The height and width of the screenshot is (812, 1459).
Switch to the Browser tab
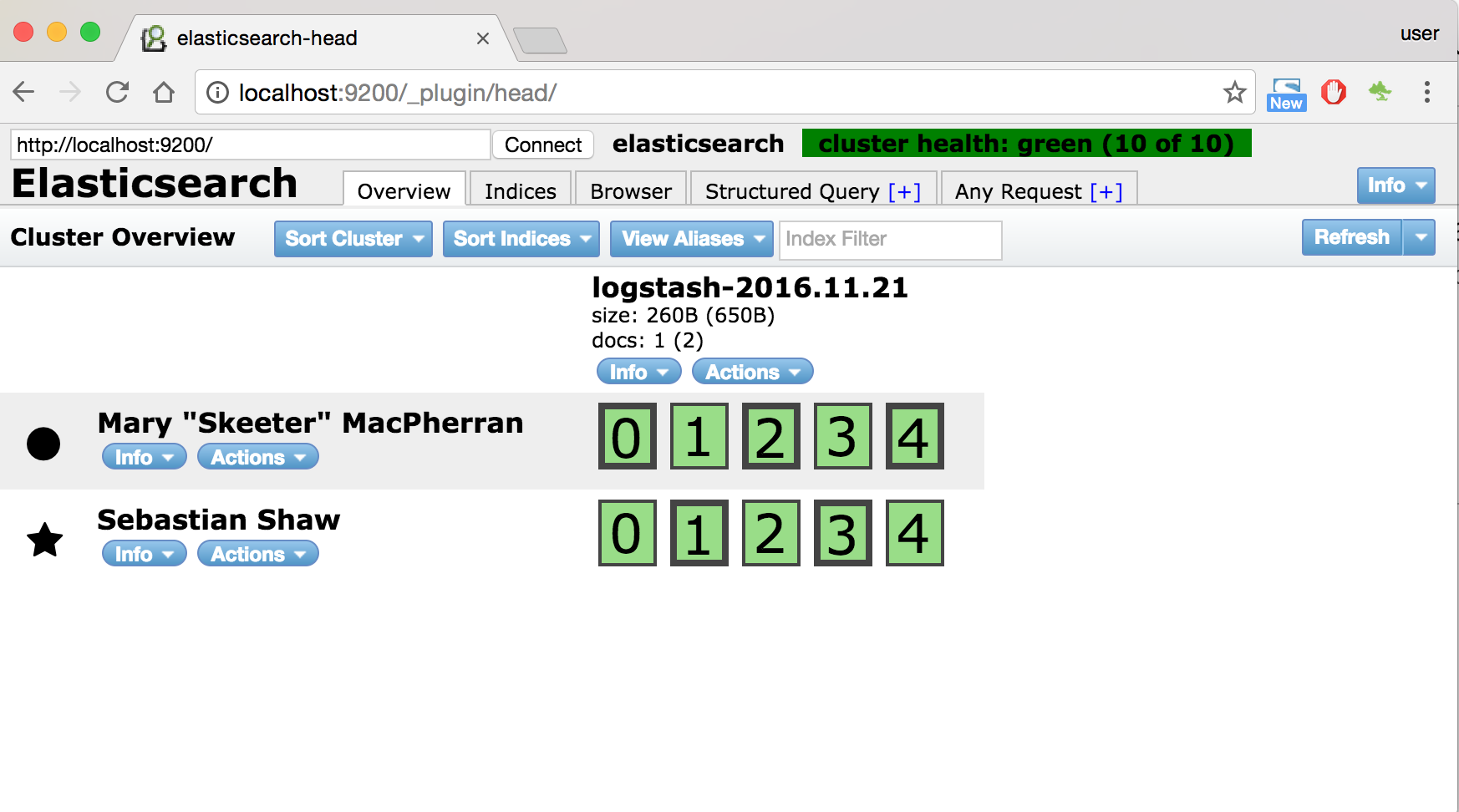click(631, 190)
